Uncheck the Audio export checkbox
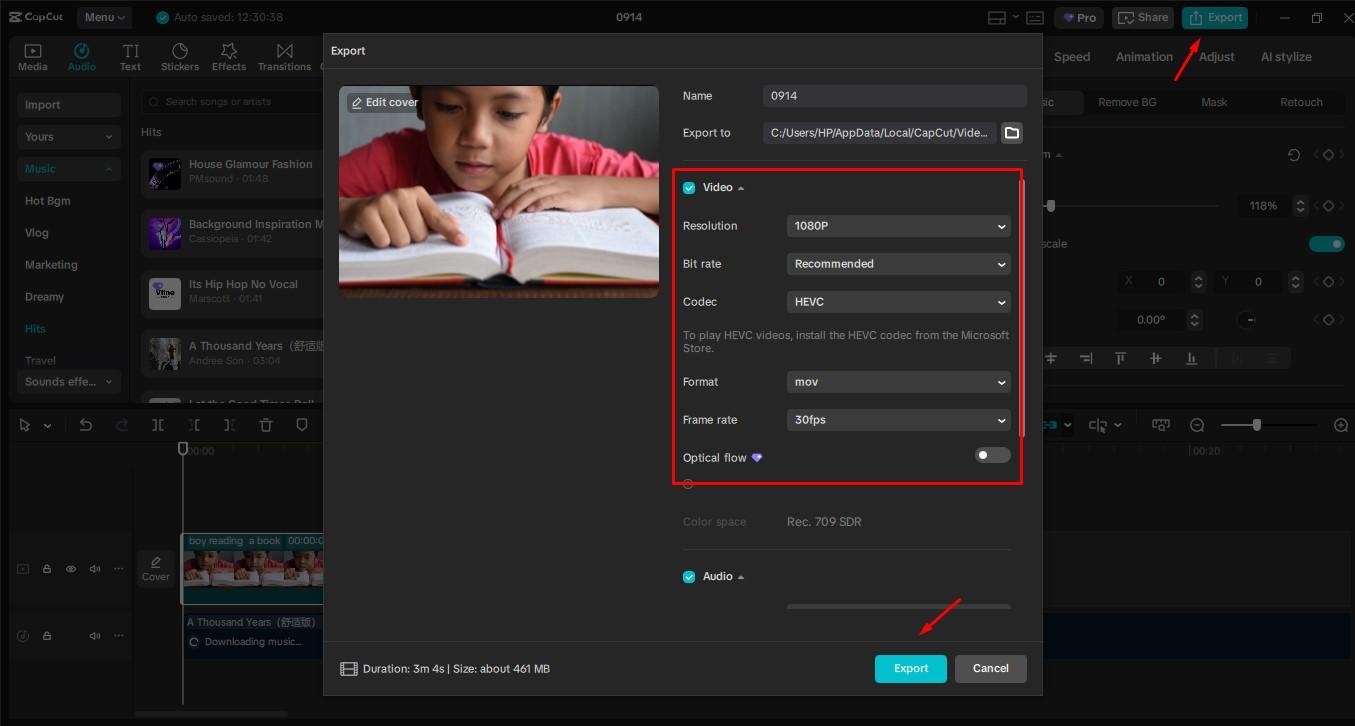The height and width of the screenshot is (726, 1355). [689, 577]
